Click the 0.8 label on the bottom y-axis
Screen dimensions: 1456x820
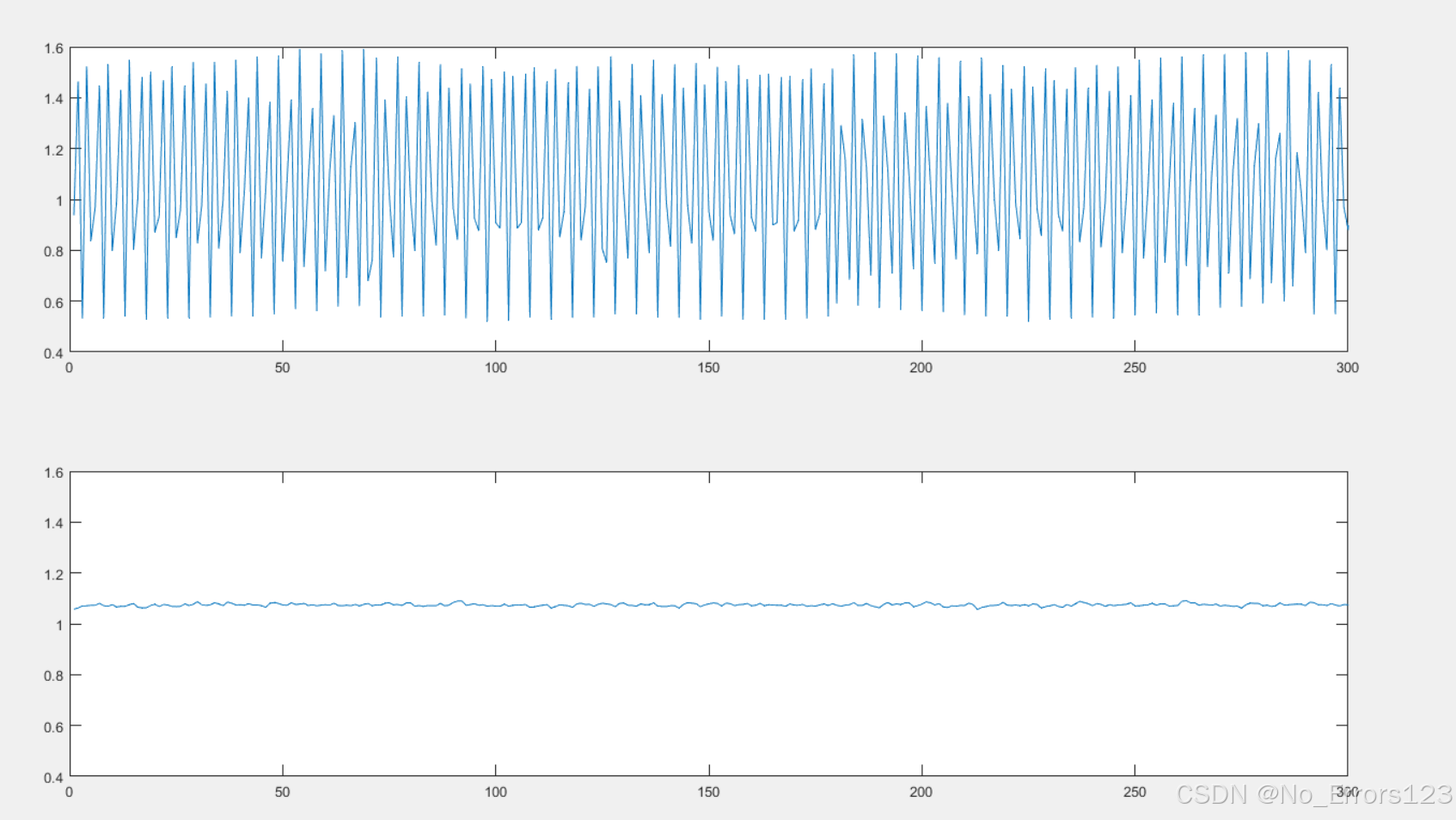pos(53,676)
